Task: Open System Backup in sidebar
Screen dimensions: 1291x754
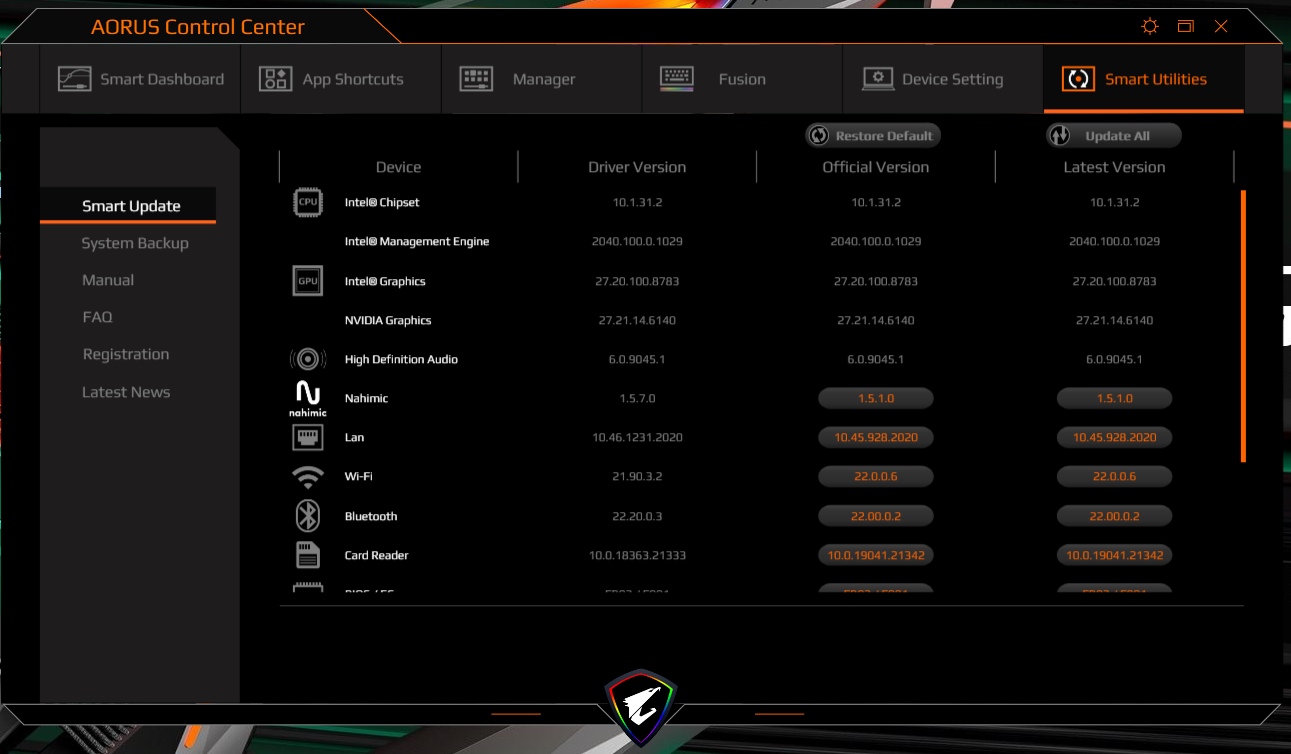Action: coord(135,243)
